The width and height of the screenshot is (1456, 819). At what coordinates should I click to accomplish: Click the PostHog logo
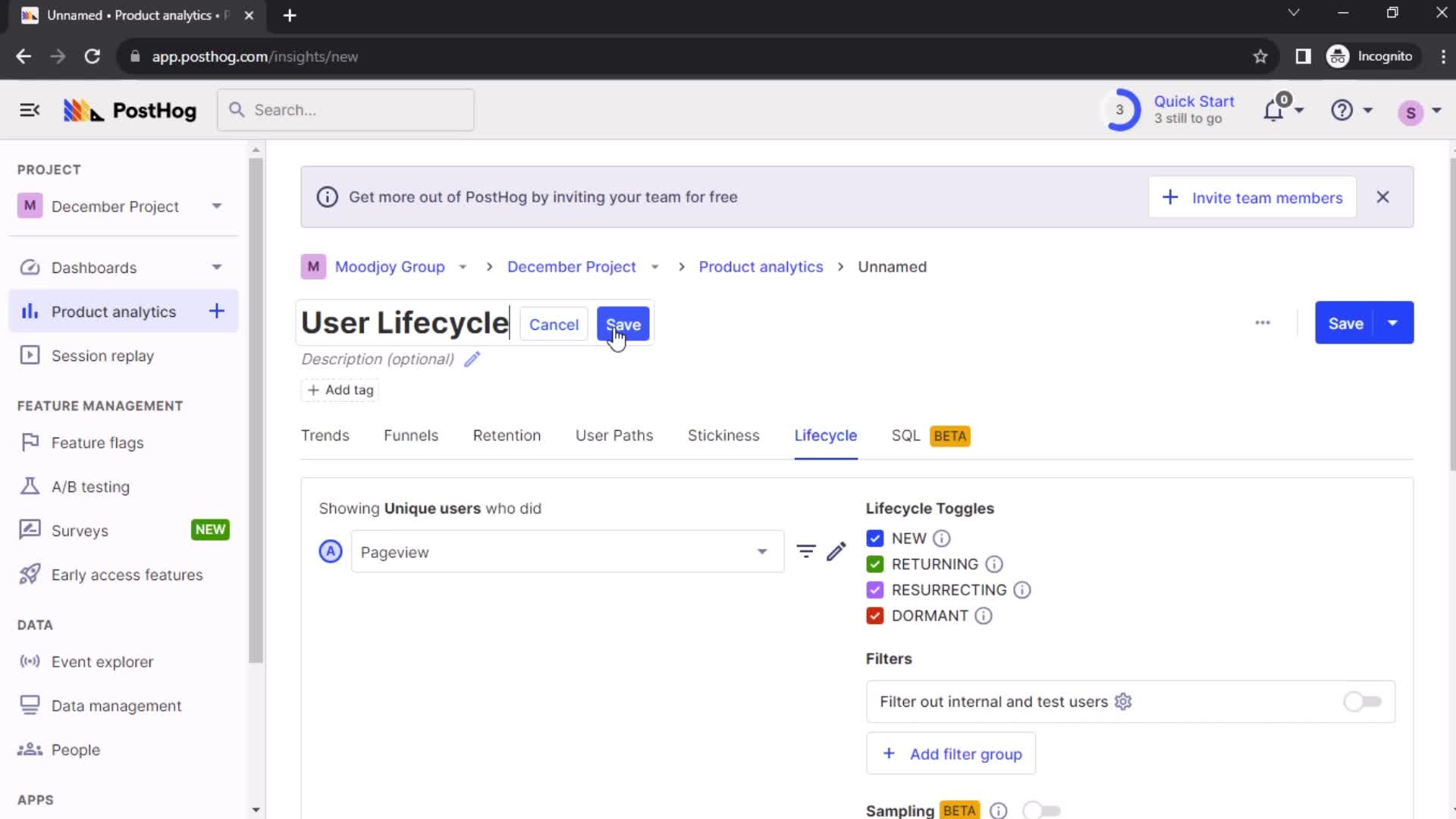tap(130, 111)
